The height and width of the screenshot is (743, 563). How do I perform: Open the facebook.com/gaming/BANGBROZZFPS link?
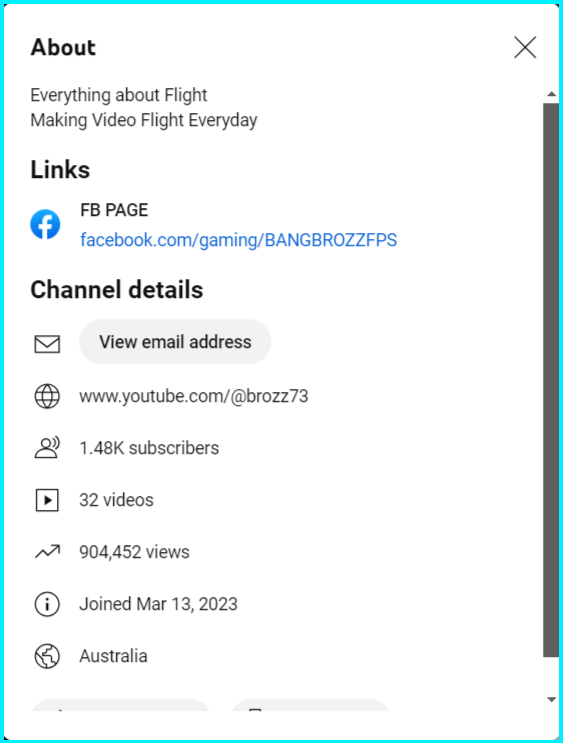coord(238,240)
